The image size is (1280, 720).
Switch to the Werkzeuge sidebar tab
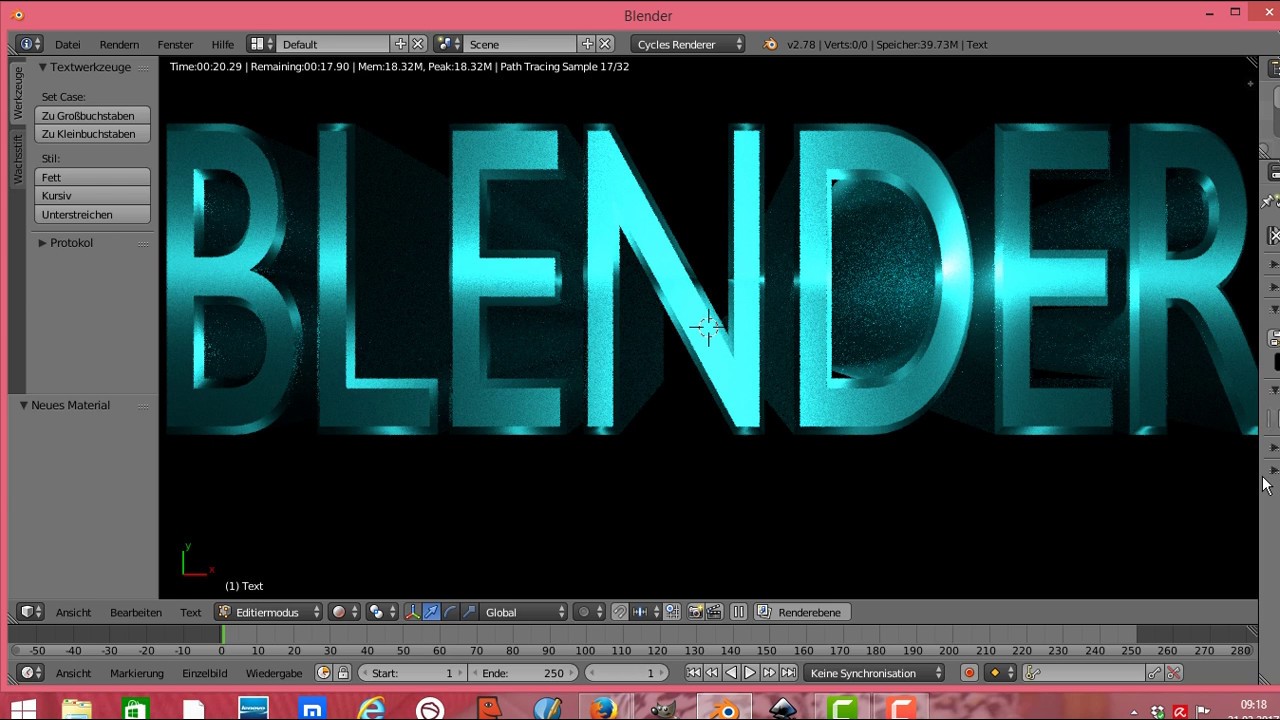click(x=17, y=92)
